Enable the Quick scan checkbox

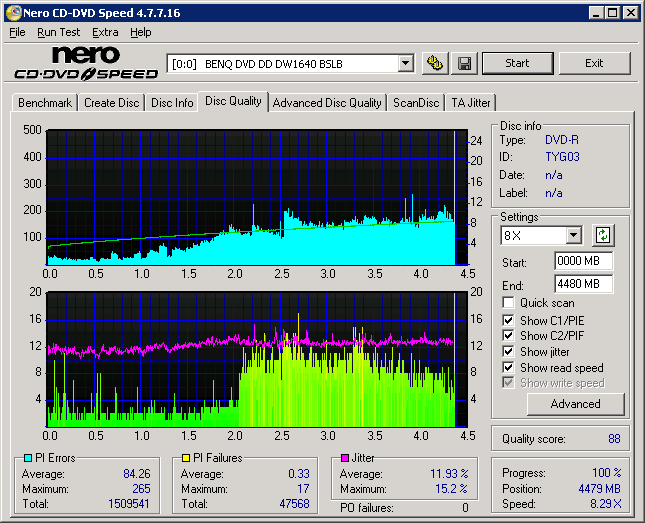(509, 303)
